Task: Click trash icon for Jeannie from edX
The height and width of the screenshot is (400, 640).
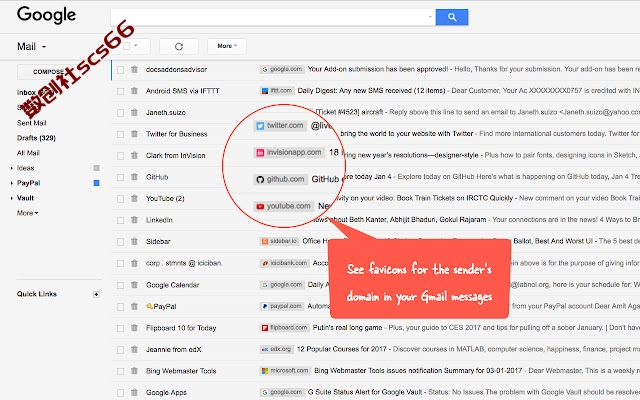Action: pyautogui.click(x=134, y=349)
